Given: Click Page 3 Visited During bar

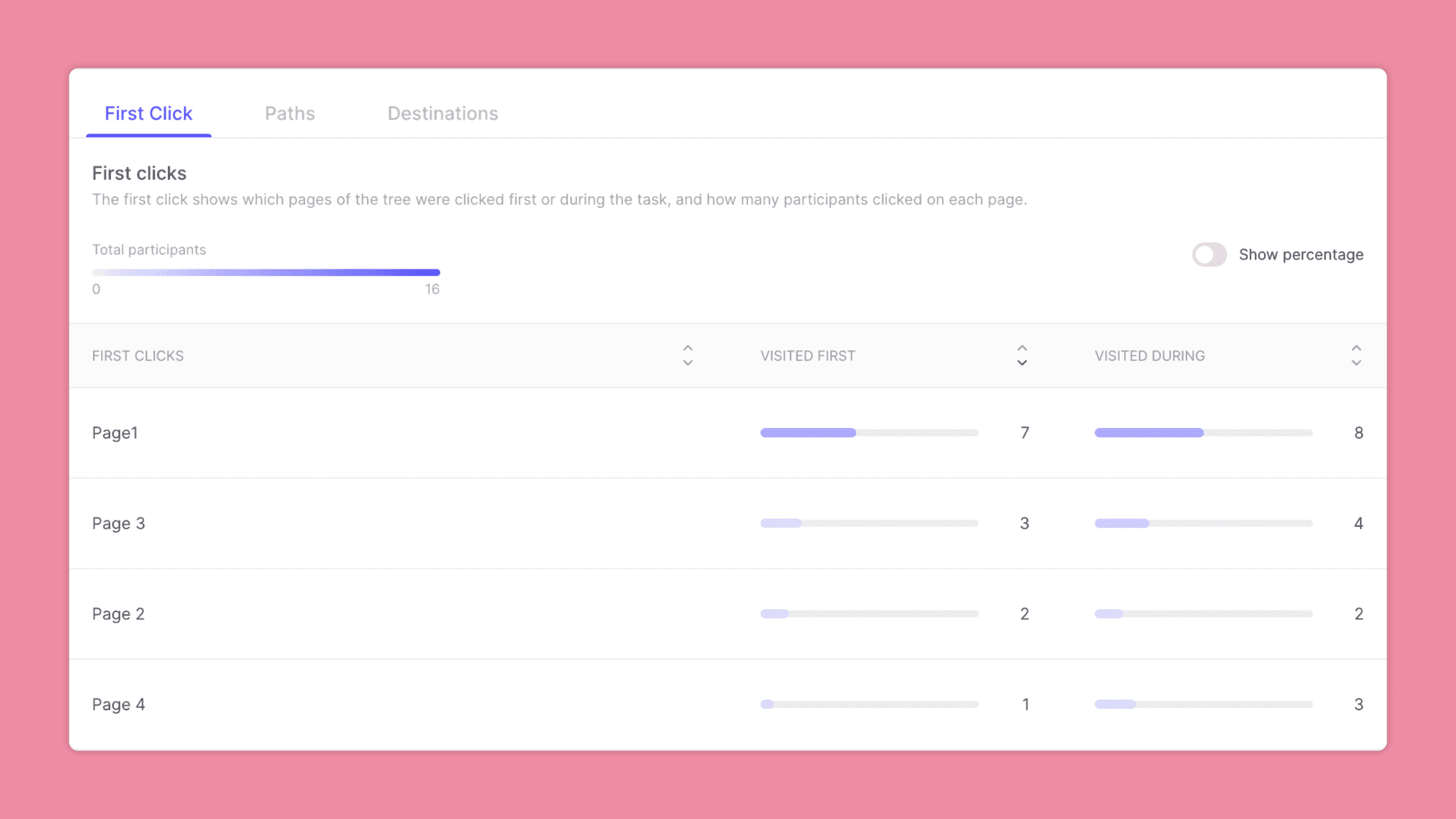Looking at the screenshot, I should coord(1203,523).
